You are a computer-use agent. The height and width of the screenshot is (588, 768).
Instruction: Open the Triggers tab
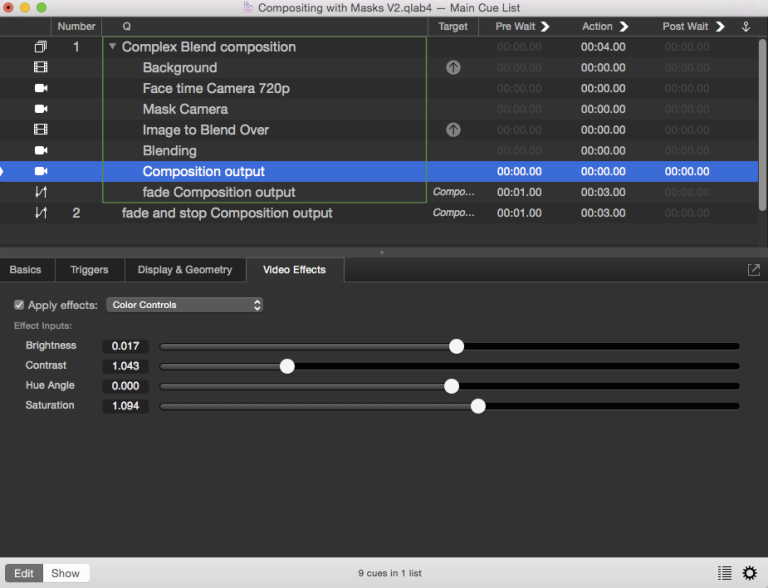(89, 270)
